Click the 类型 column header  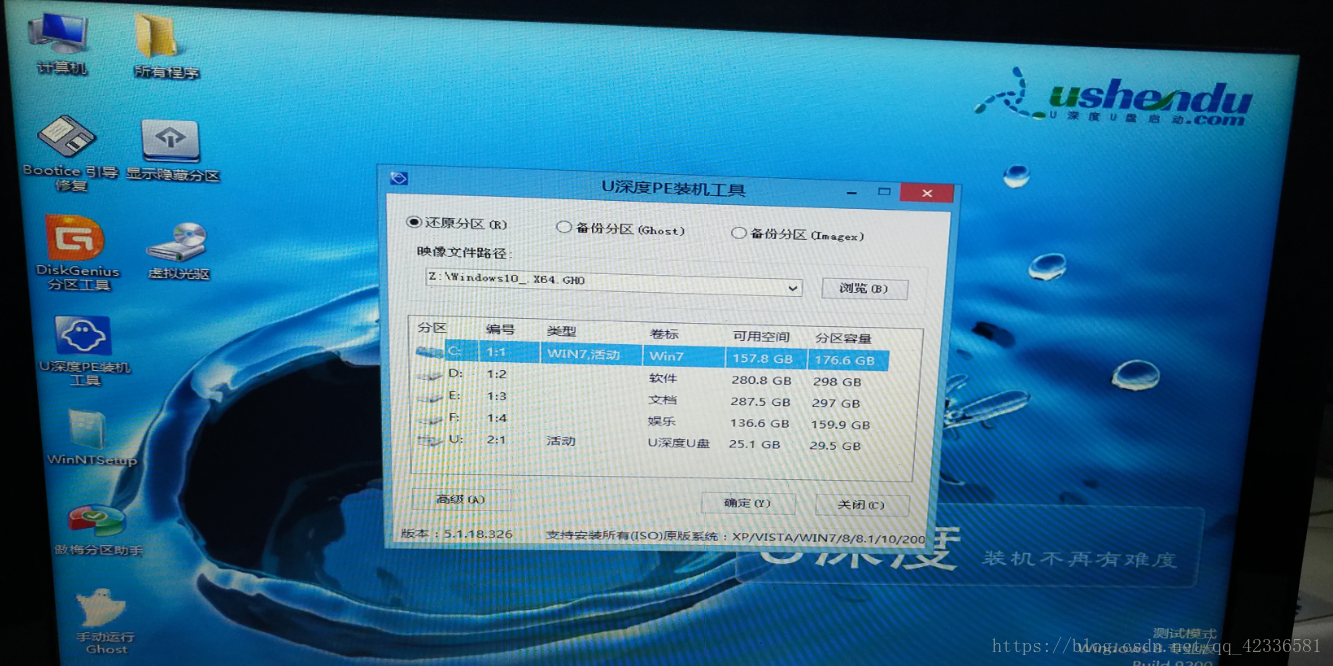pos(562,331)
